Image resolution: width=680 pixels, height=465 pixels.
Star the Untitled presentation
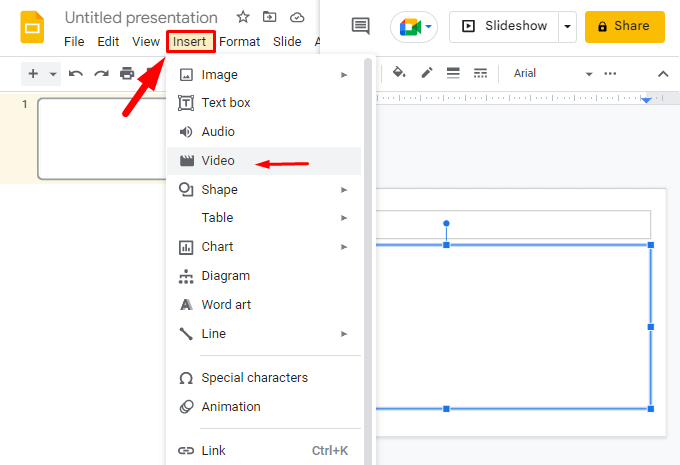(x=243, y=17)
